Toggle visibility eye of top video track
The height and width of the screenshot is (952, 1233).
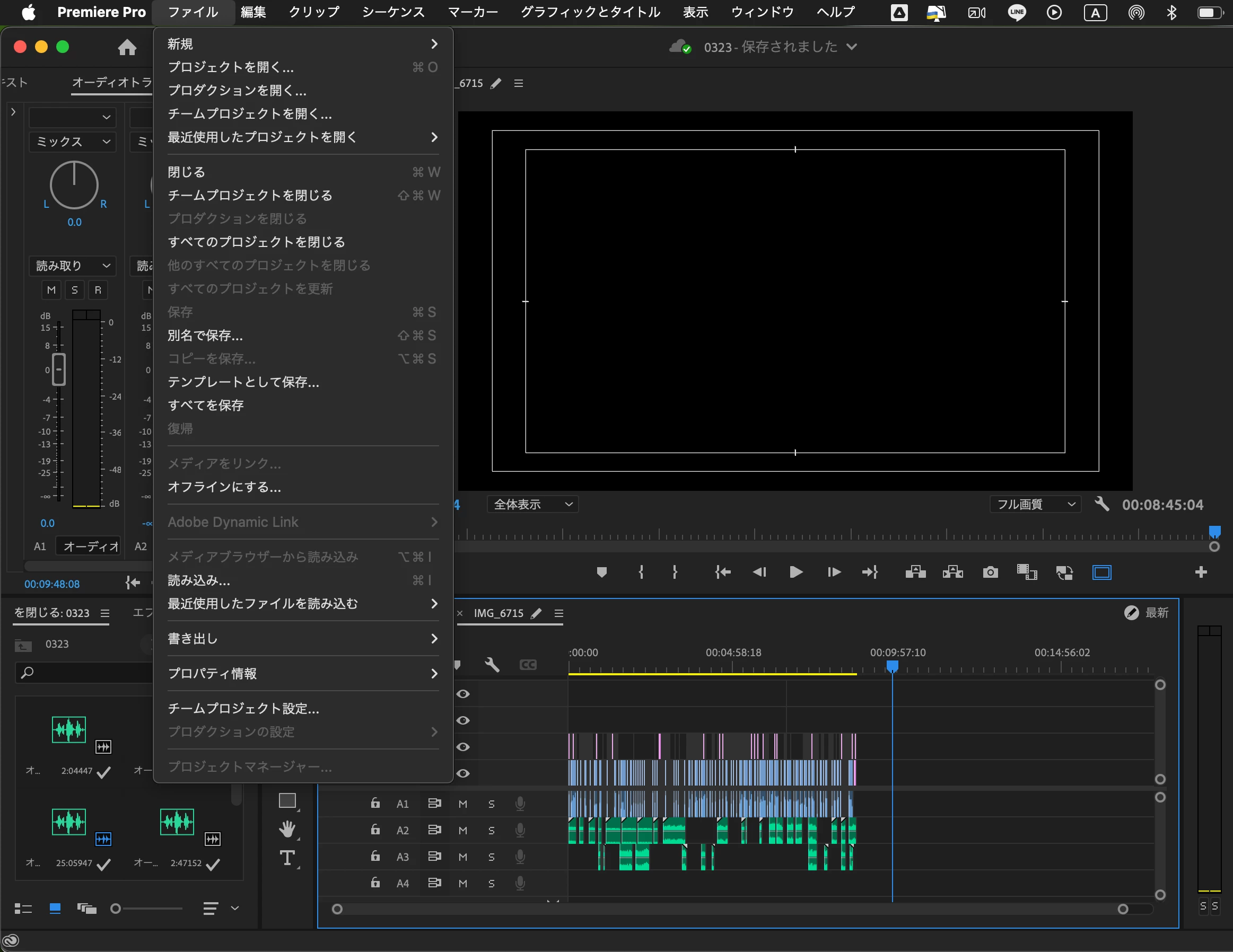pyautogui.click(x=463, y=693)
